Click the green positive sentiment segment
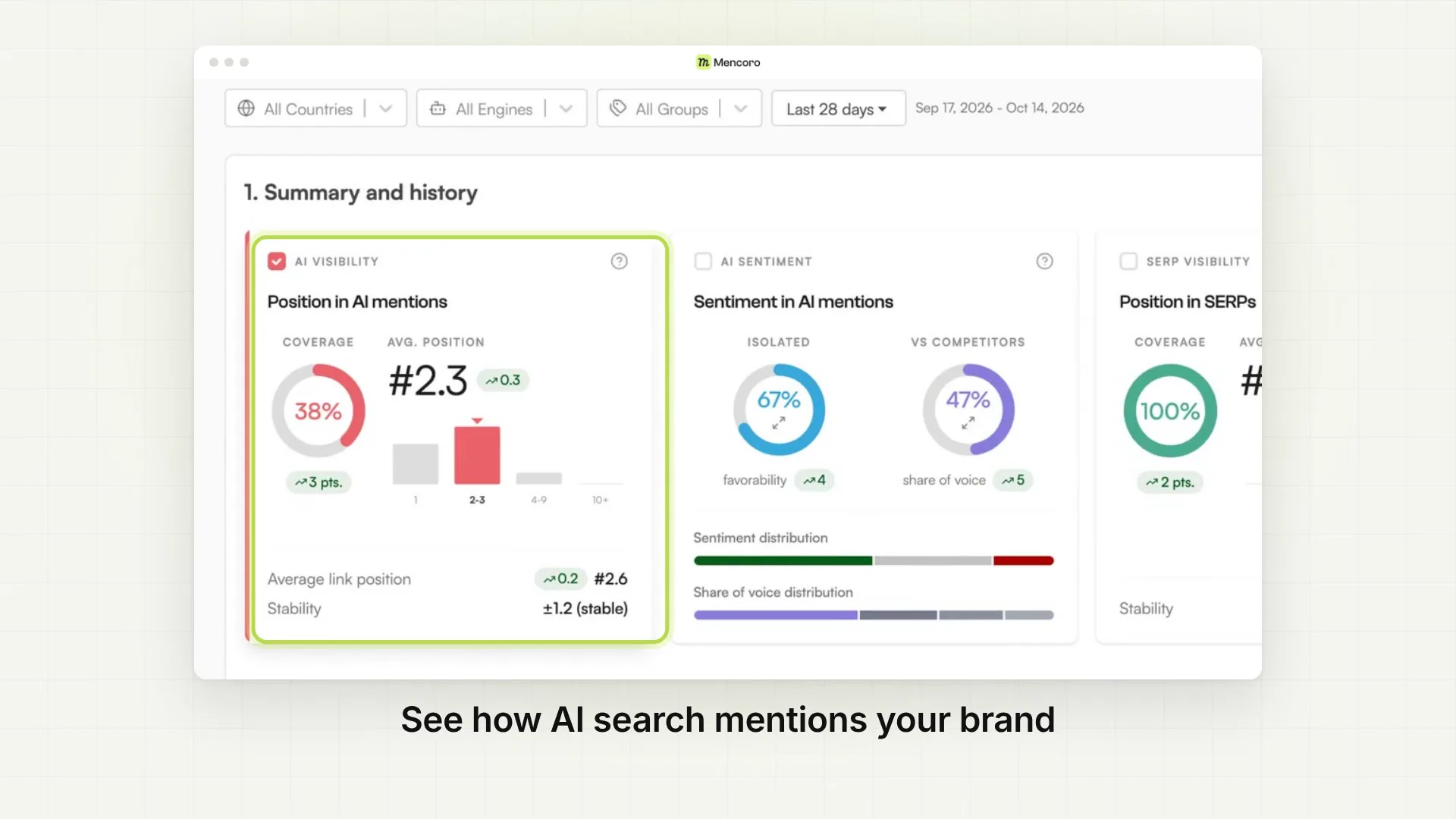This screenshot has width=1456, height=819. point(783,561)
